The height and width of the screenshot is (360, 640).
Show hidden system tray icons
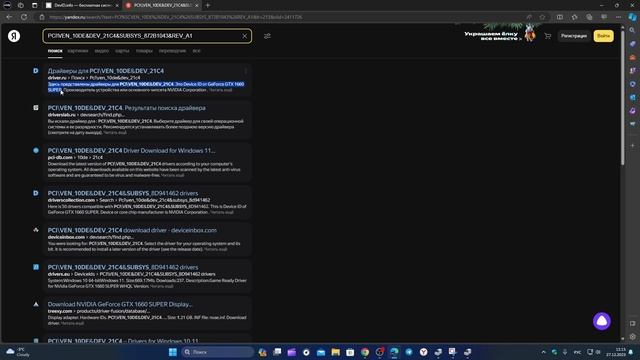point(543,352)
